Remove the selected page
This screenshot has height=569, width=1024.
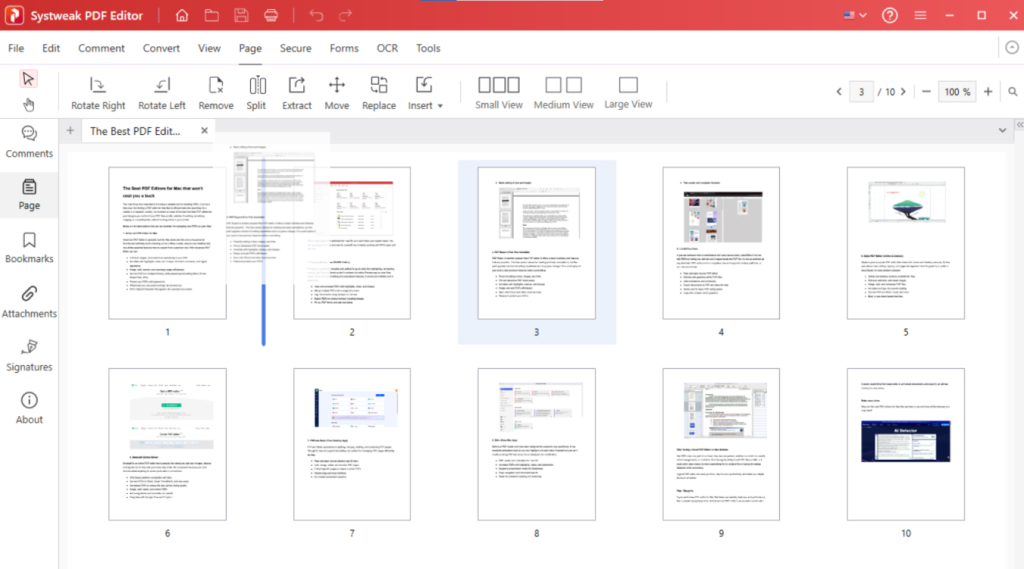(x=216, y=93)
